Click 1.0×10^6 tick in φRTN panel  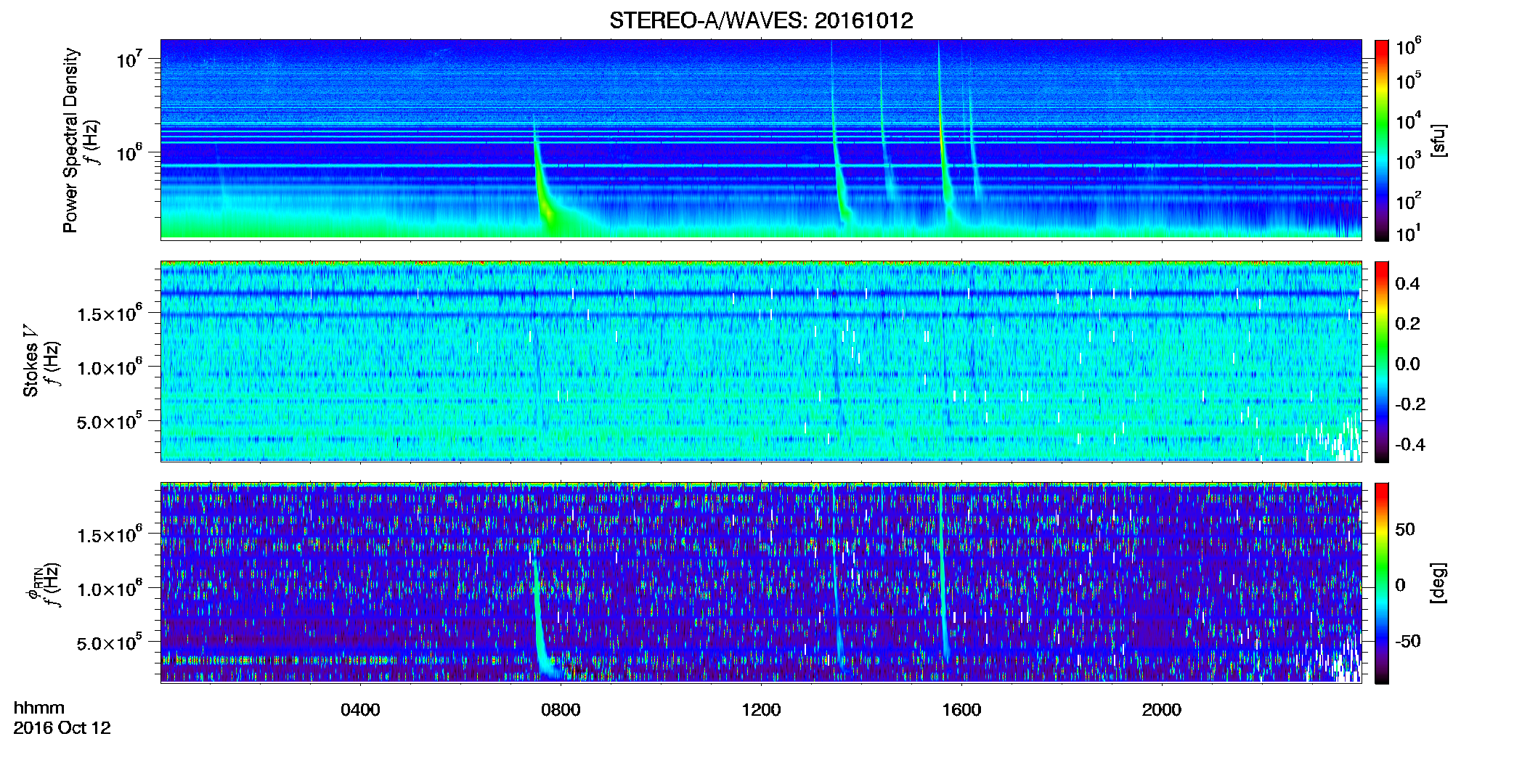coord(110,589)
